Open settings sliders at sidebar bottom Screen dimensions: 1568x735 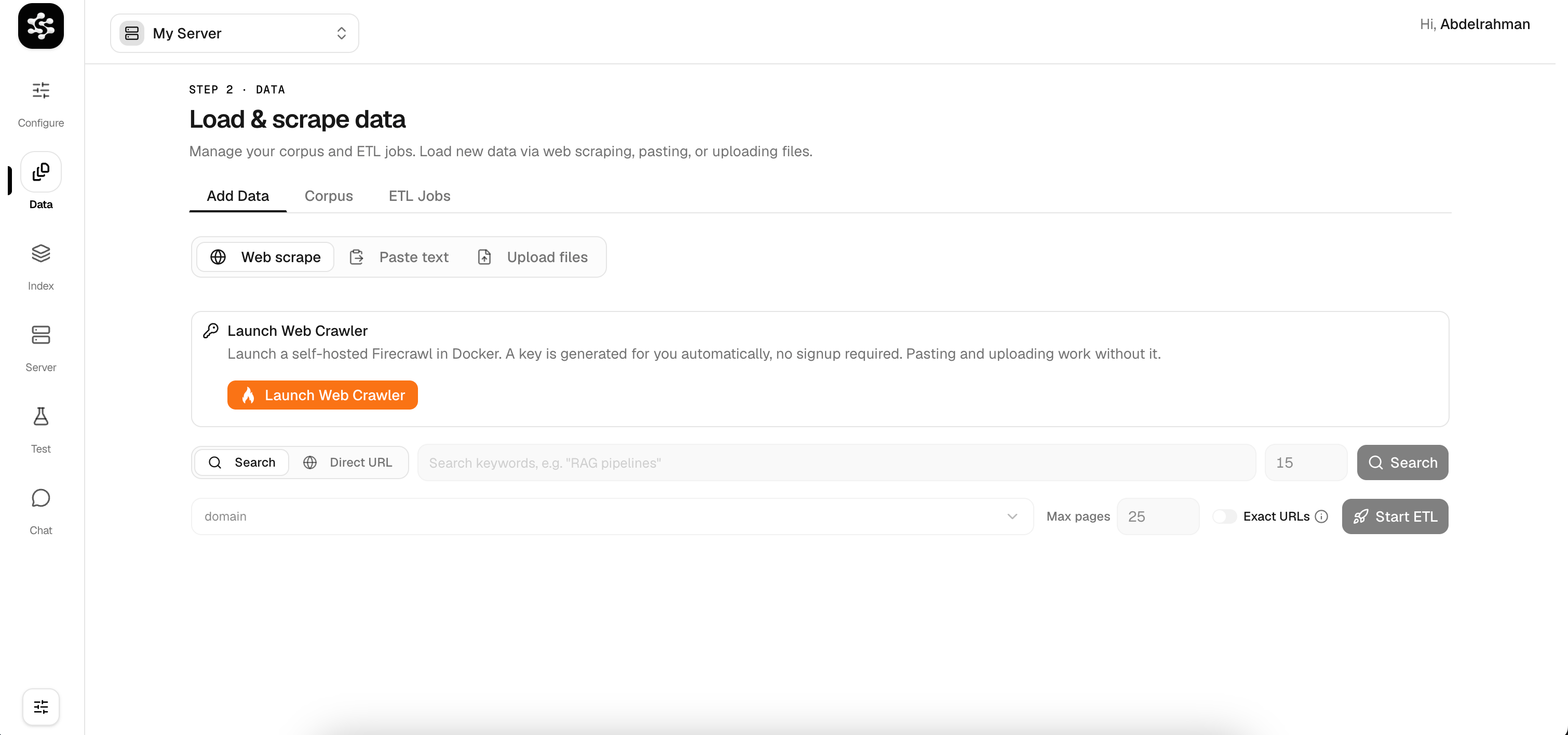pyautogui.click(x=41, y=706)
